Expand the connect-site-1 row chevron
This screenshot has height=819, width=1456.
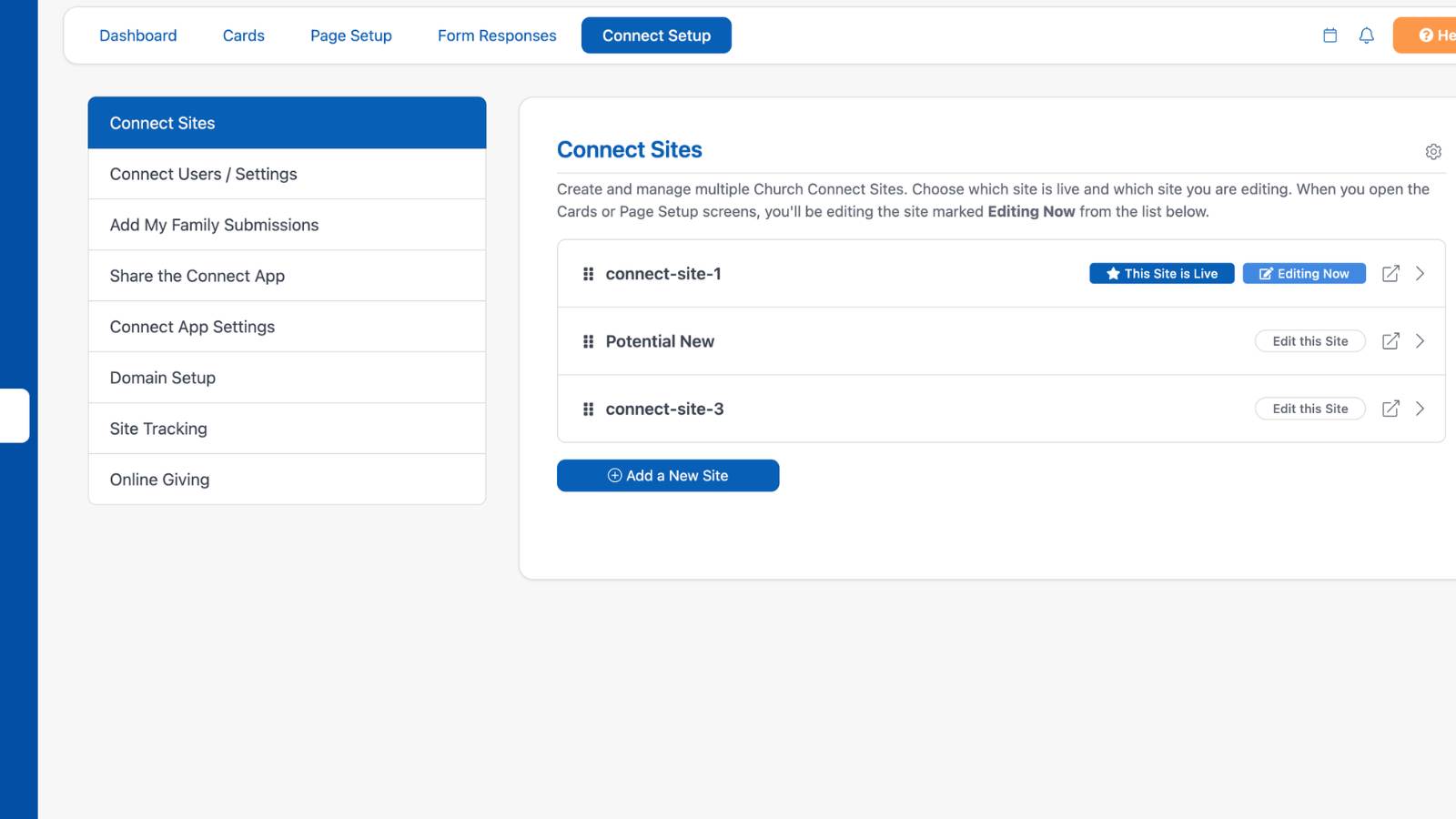pyautogui.click(x=1420, y=274)
